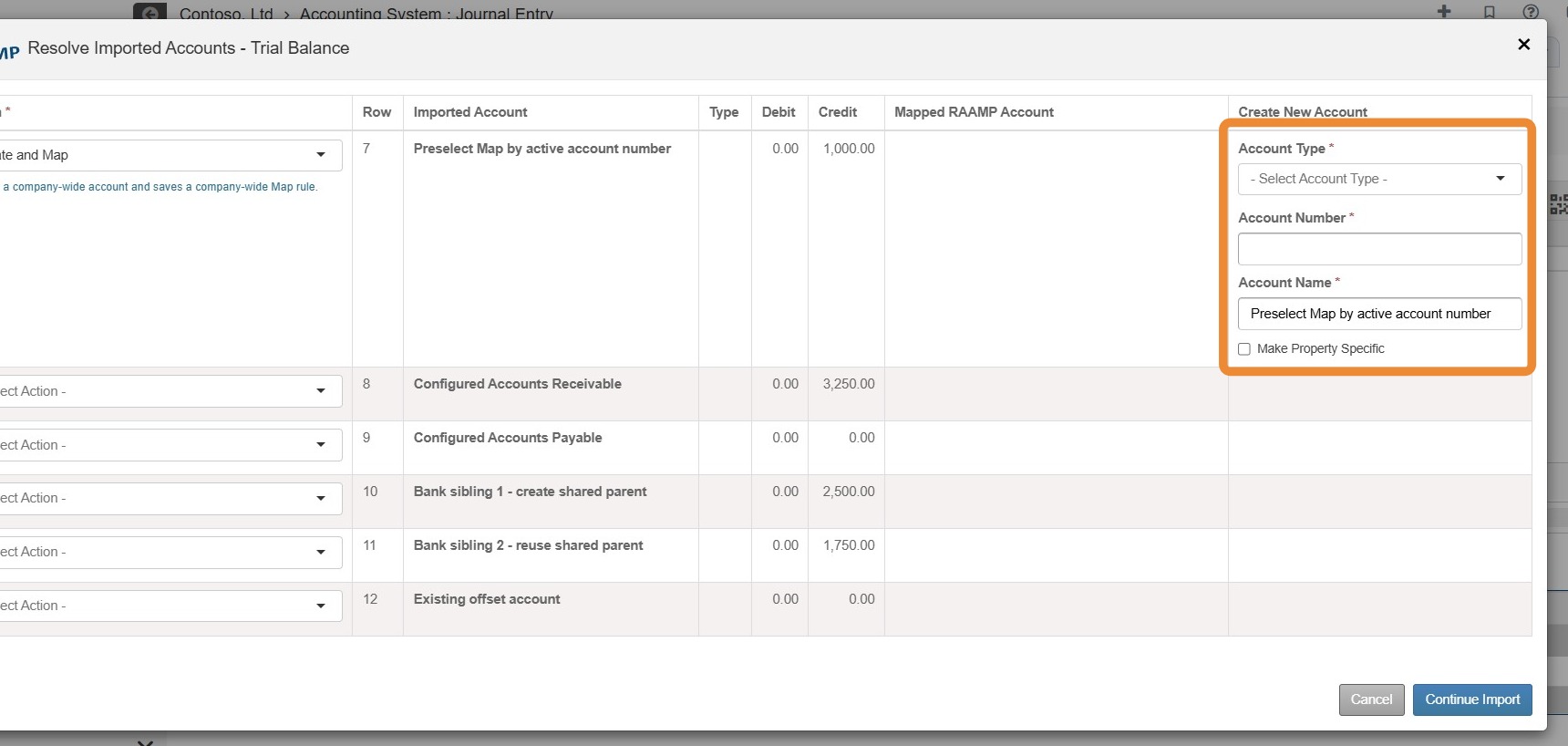Enable Make Property Specific checkbox
The height and width of the screenshot is (746, 1568).
[1244, 349]
